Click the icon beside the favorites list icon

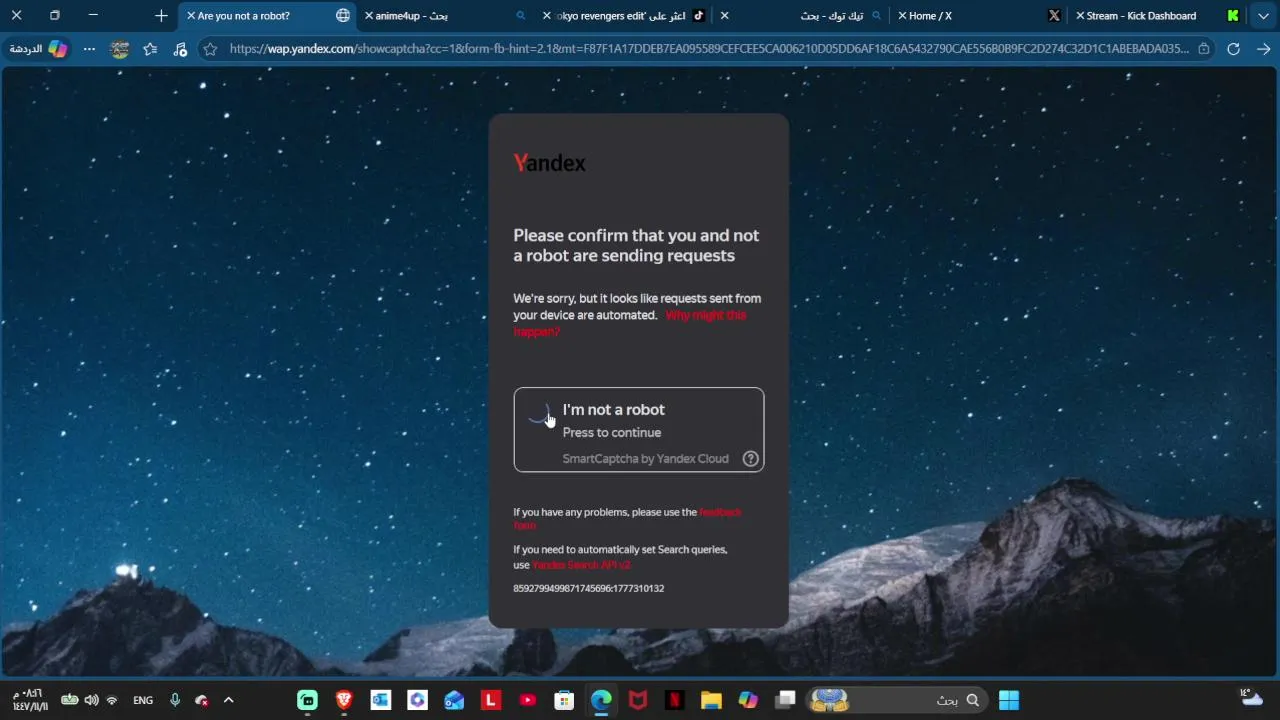(x=180, y=48)
